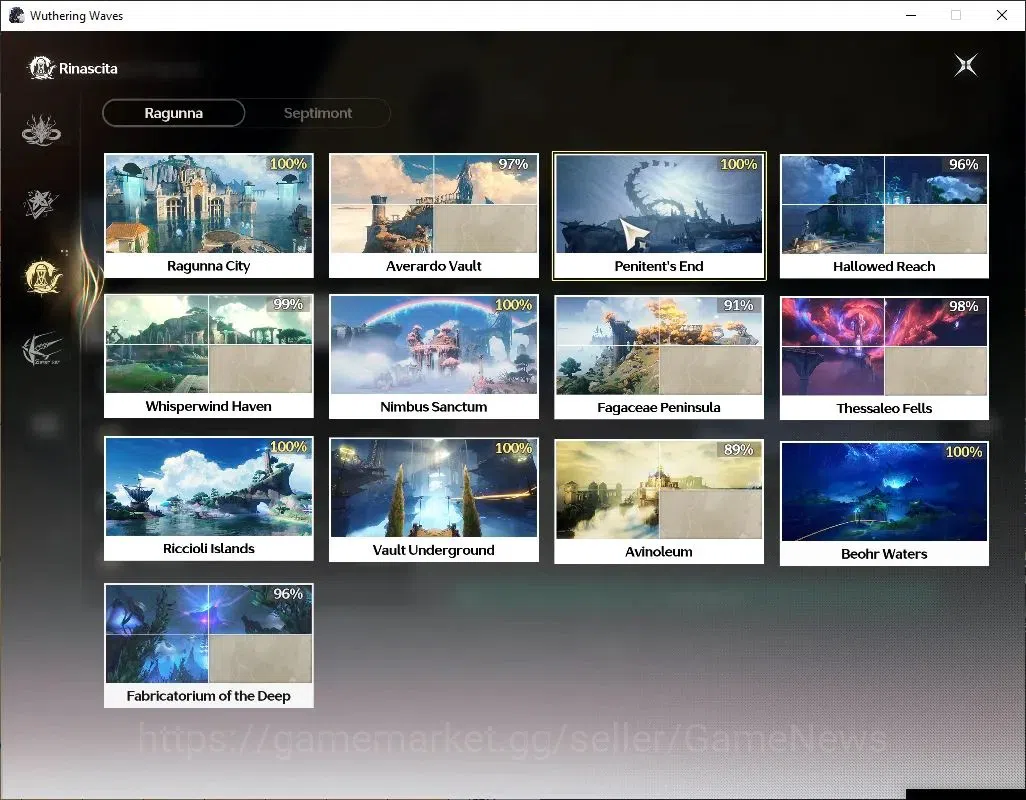1026x800 pixels.
Task: Open the Thessaleo Fells area card
Action: 884,358
